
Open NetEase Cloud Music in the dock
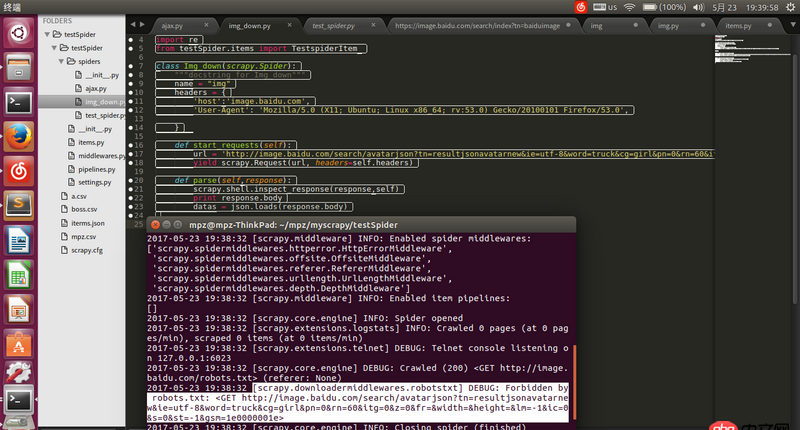(x=17, y=170)
